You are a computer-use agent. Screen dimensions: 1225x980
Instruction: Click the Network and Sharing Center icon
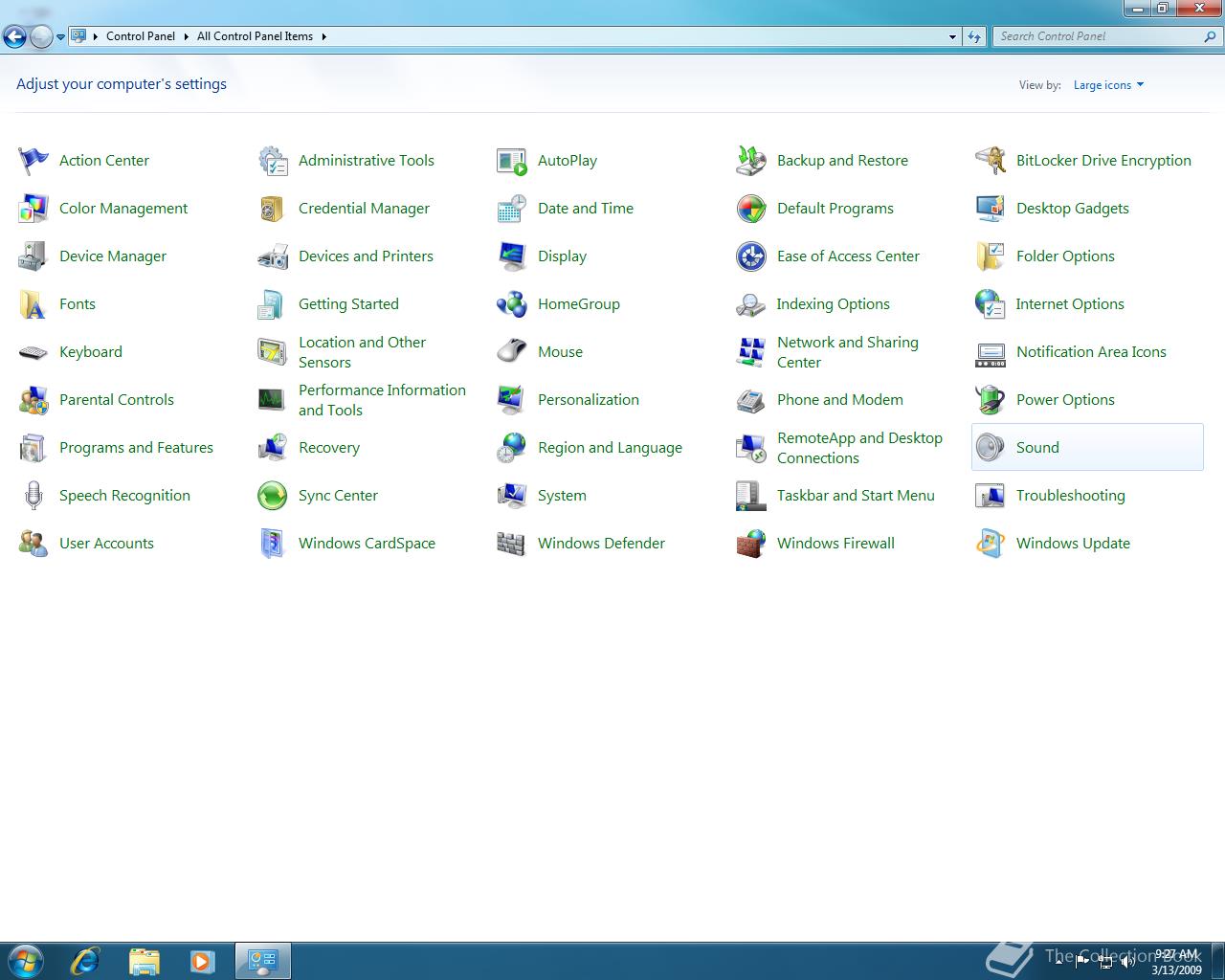[751, 352]
